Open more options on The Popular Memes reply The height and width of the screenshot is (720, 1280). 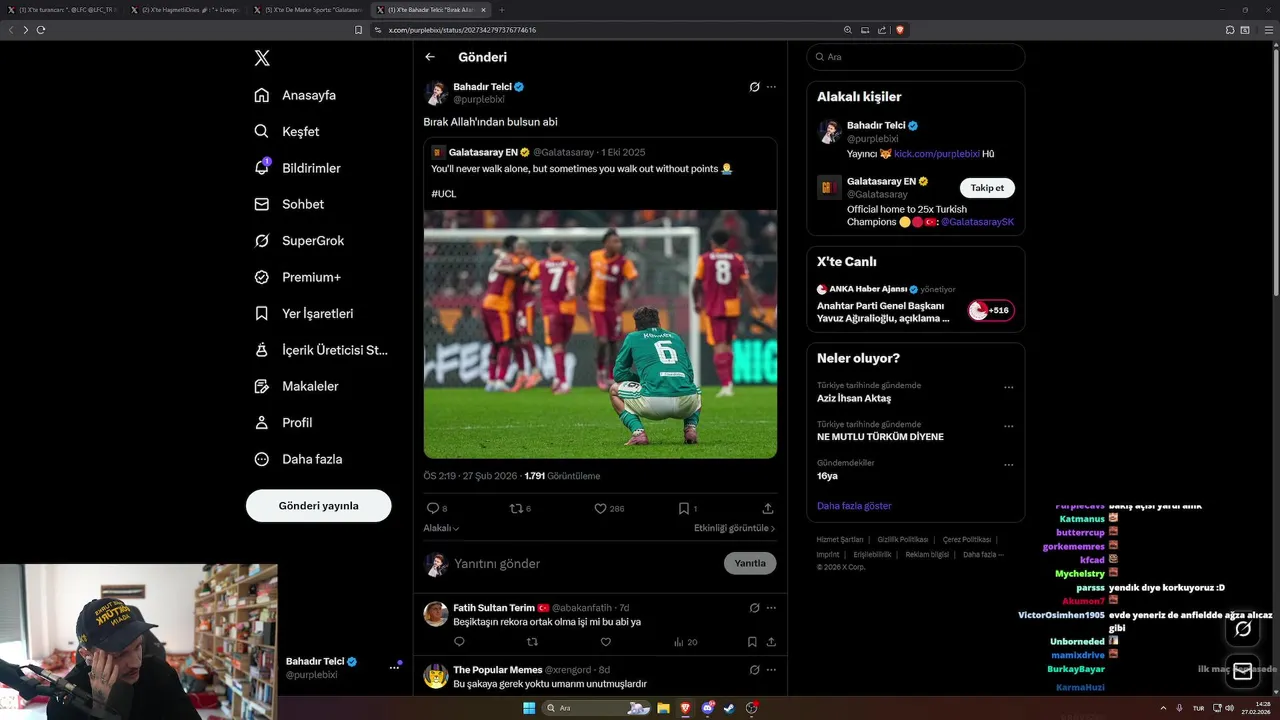(771, 669)
